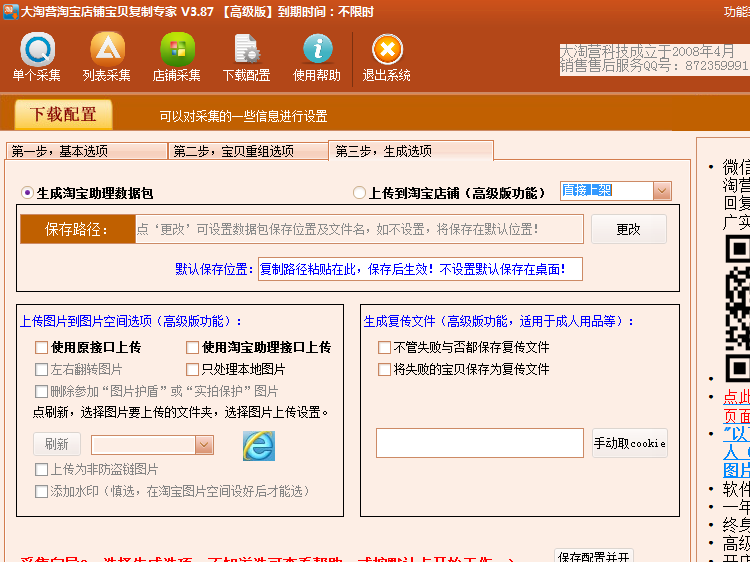Expand the image folder dropdown beside 刷新
Viewport: 750px width, 562px height.
pyautogui.click(x=204, y=445)
